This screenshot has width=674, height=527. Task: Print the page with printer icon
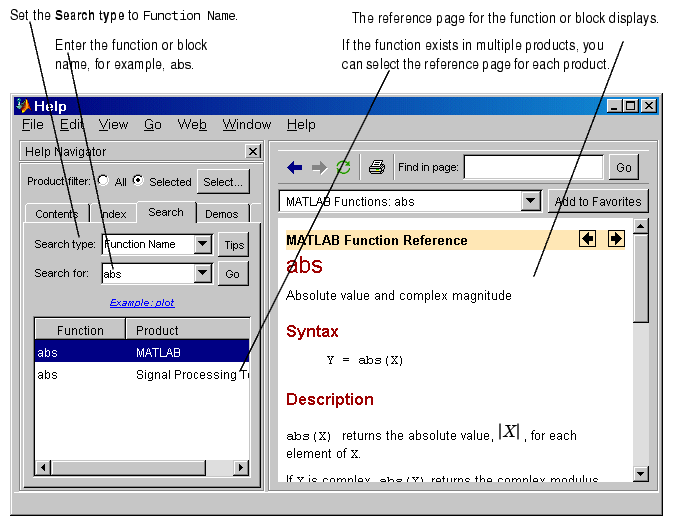[x=377, y=167]
